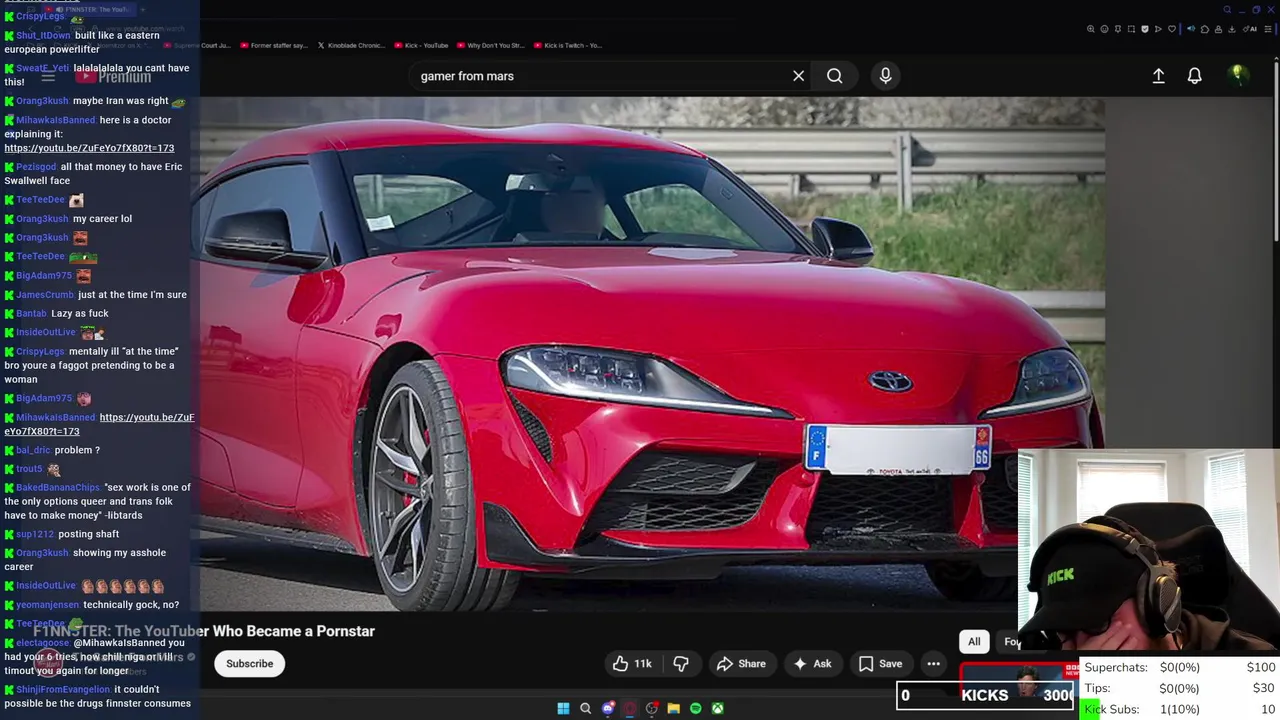Switch to Opera GX taskbar icon
Image resolution: width=1280 pixels, height=720 pixels.
coord(629,709)
